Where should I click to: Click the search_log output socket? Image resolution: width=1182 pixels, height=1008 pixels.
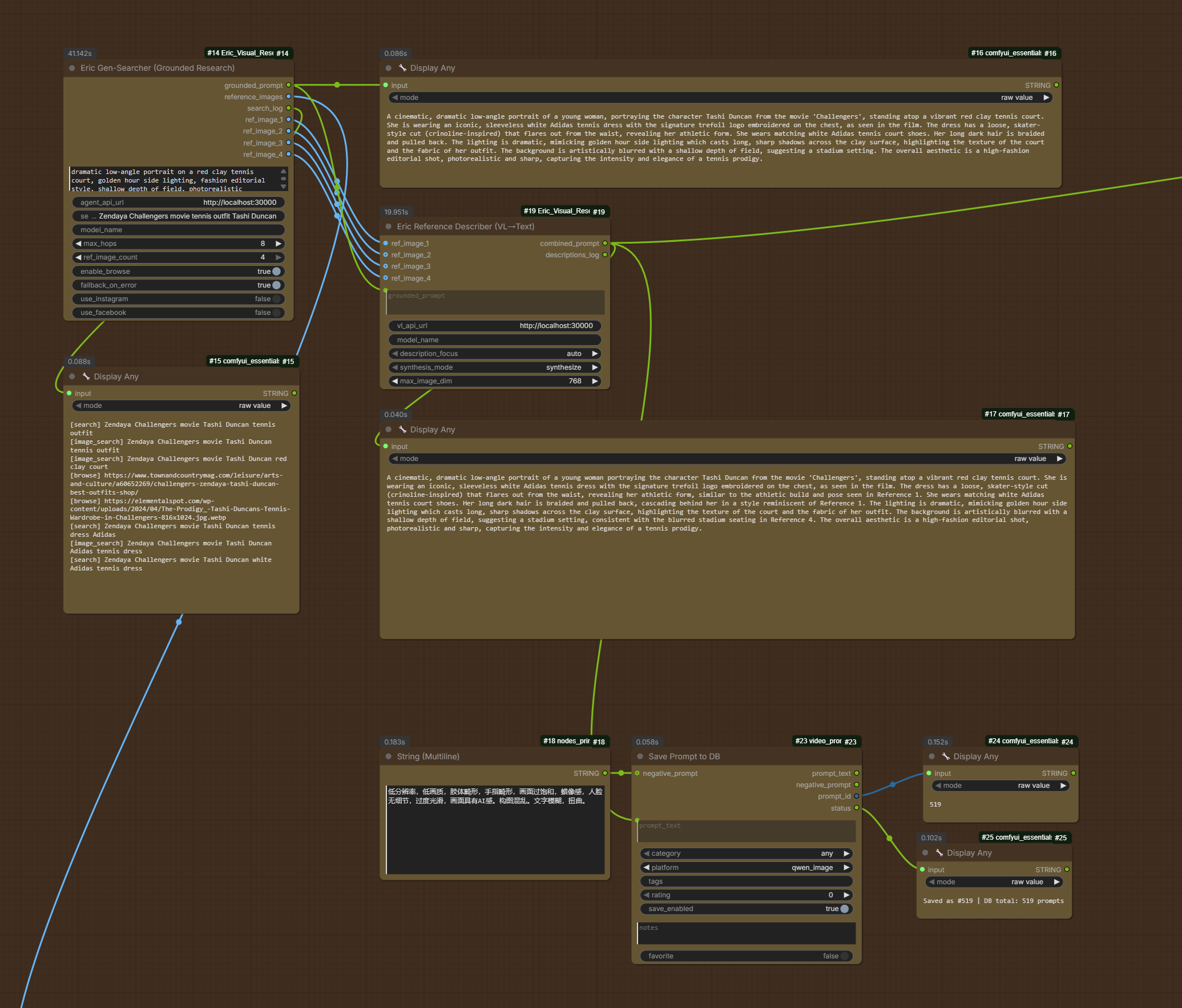click(x=289, y=108)
